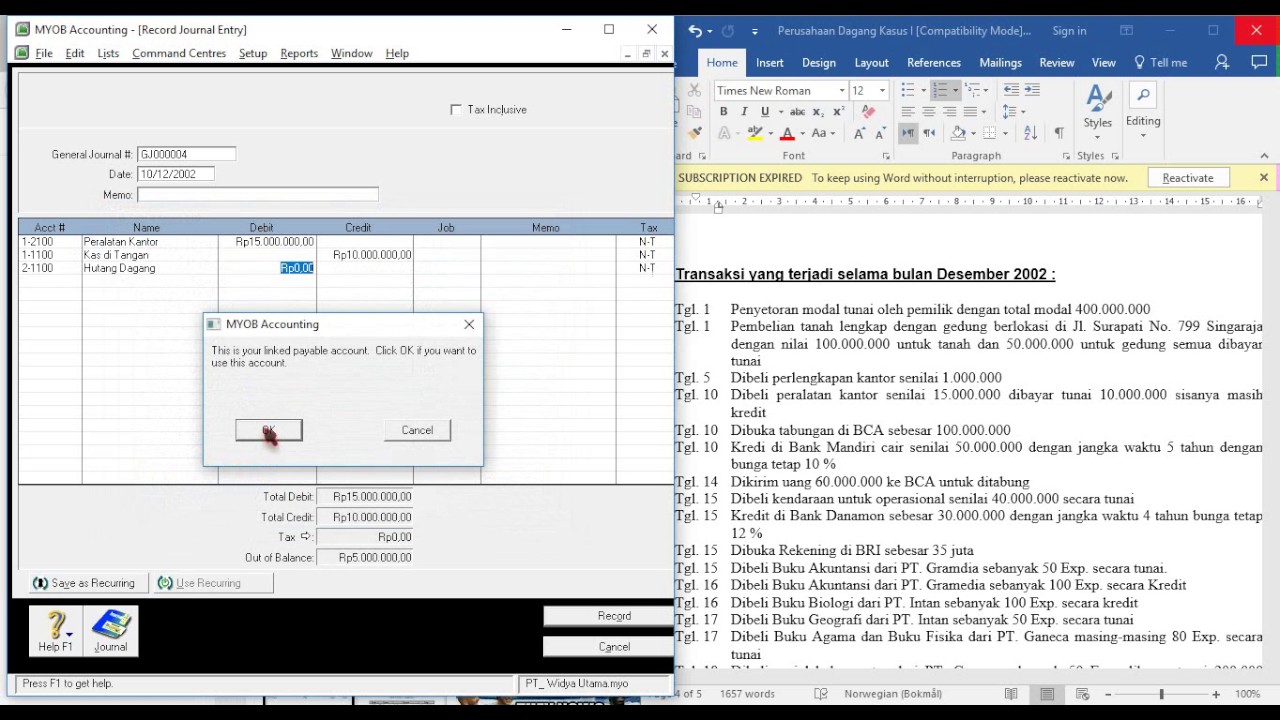Open MYOB Reports menu

pyautogui.click(x=299, y=53)
